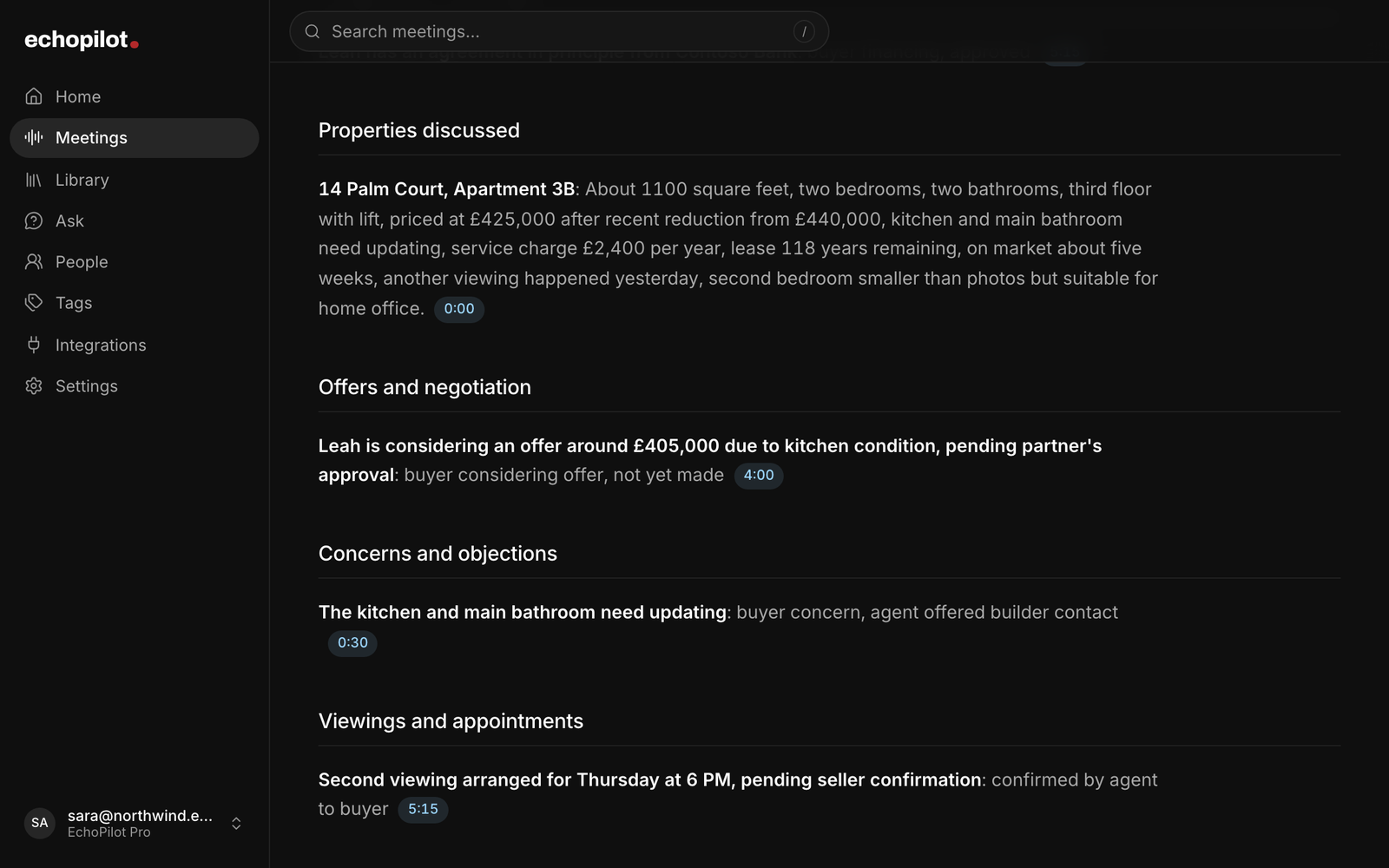Jump to timestamp 5:15
1389x868 pixels.
coord(423,809)
